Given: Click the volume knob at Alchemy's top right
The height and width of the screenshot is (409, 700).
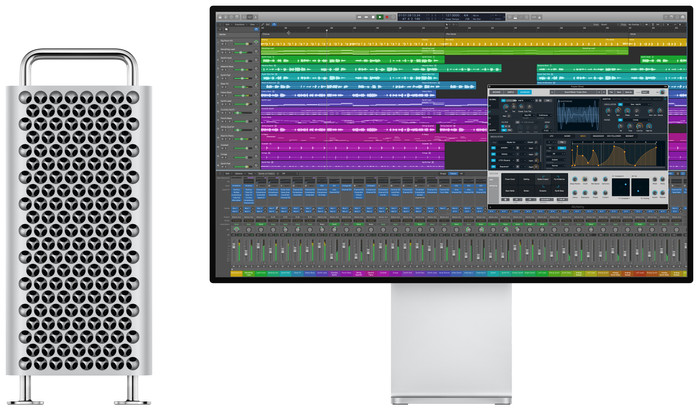Looking at the screenshot, I should click(x=662, y=92).
